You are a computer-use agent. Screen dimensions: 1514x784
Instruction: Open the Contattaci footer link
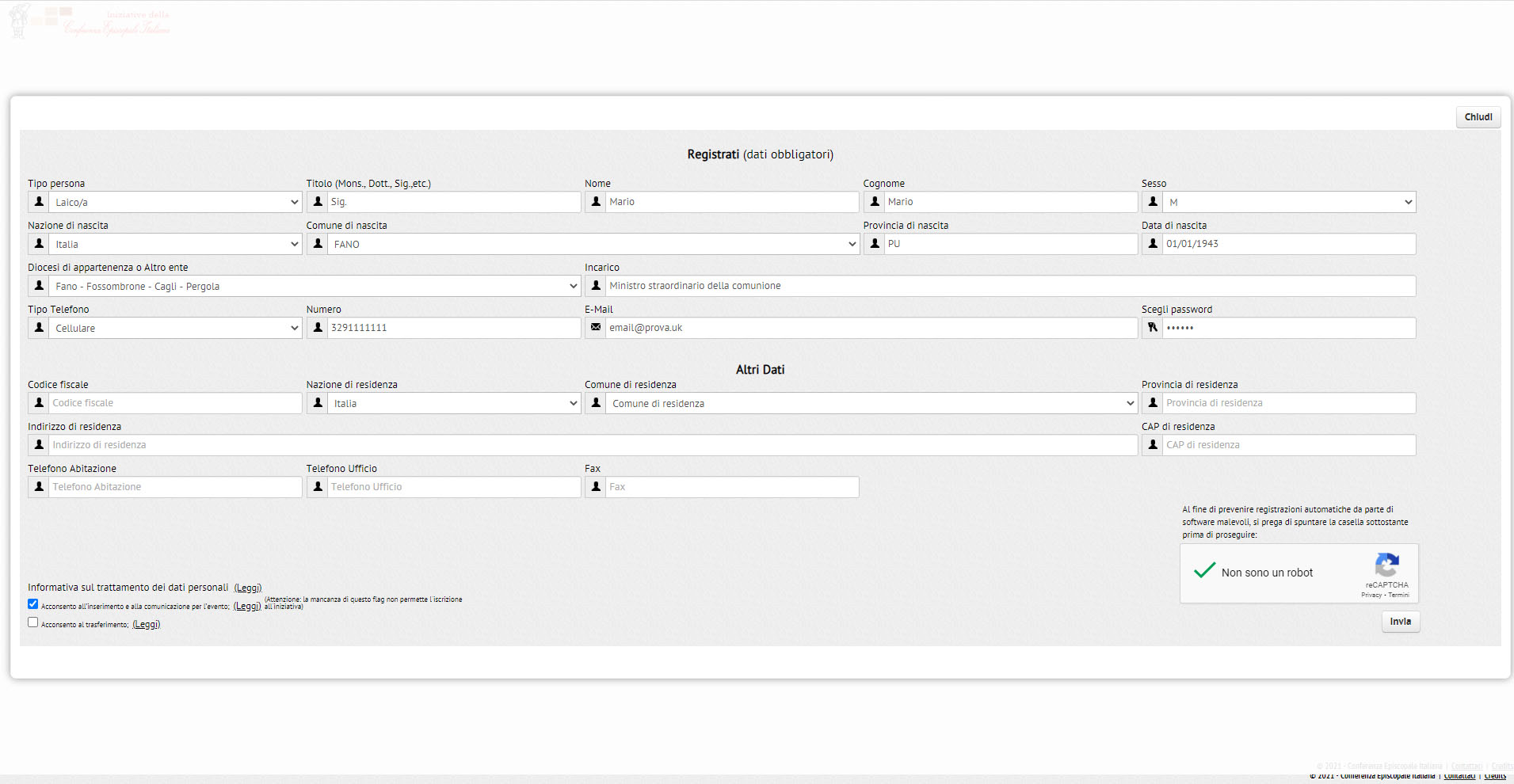(x=1459, y=776)
